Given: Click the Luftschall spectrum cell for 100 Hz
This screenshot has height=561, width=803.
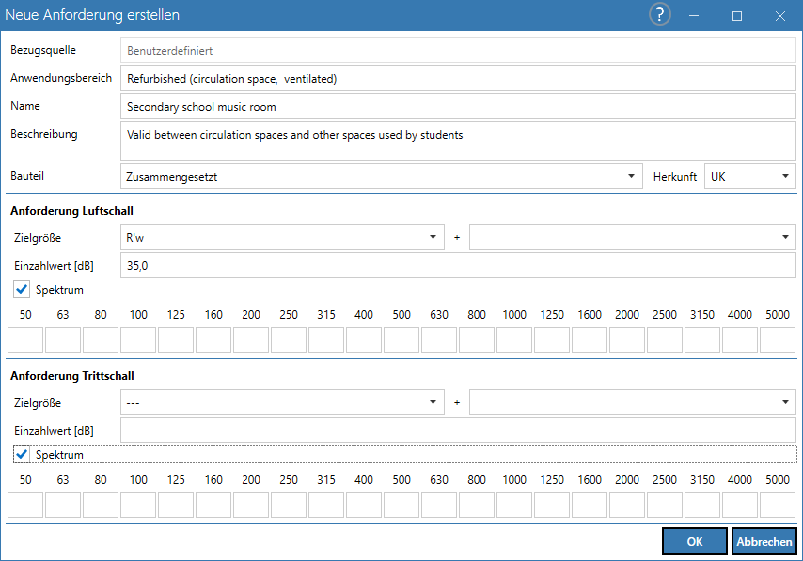Looking at the screenshot, I should coord(138,340).
